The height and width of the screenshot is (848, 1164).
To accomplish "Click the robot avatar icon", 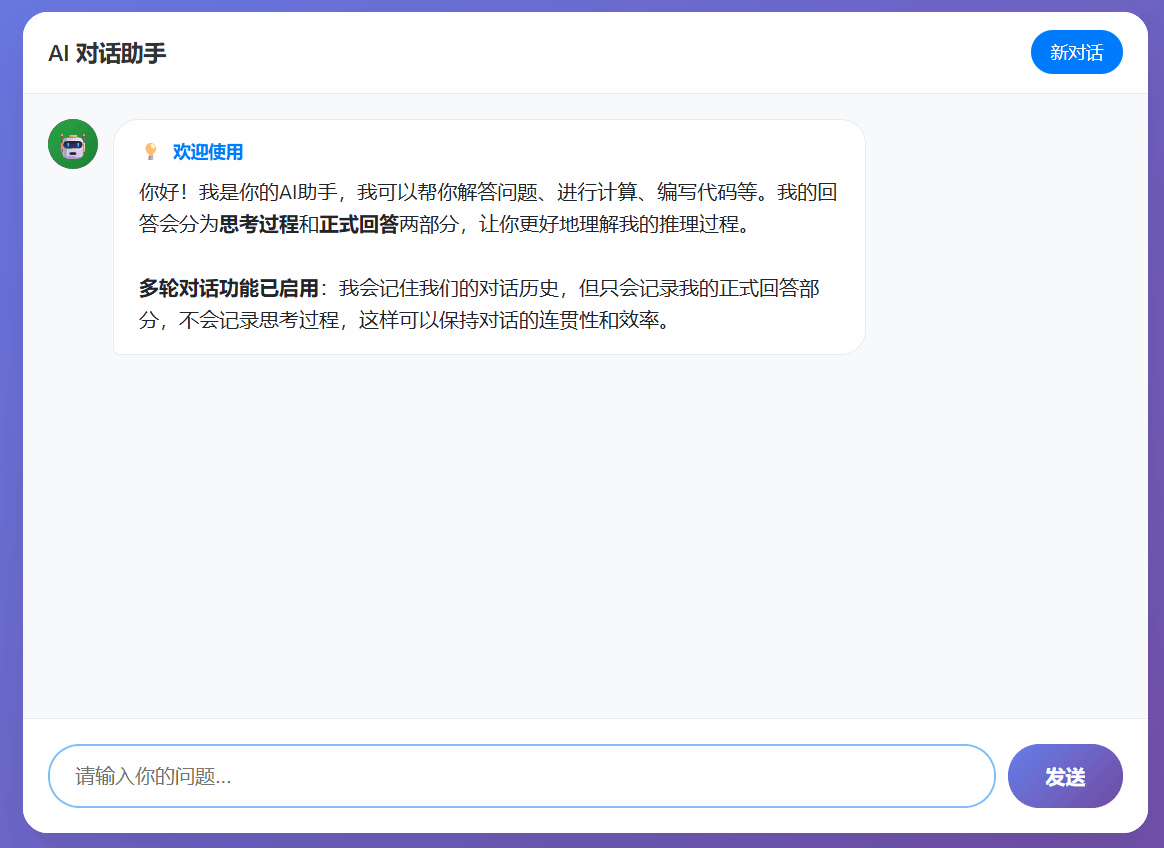I will coord(73,144).
